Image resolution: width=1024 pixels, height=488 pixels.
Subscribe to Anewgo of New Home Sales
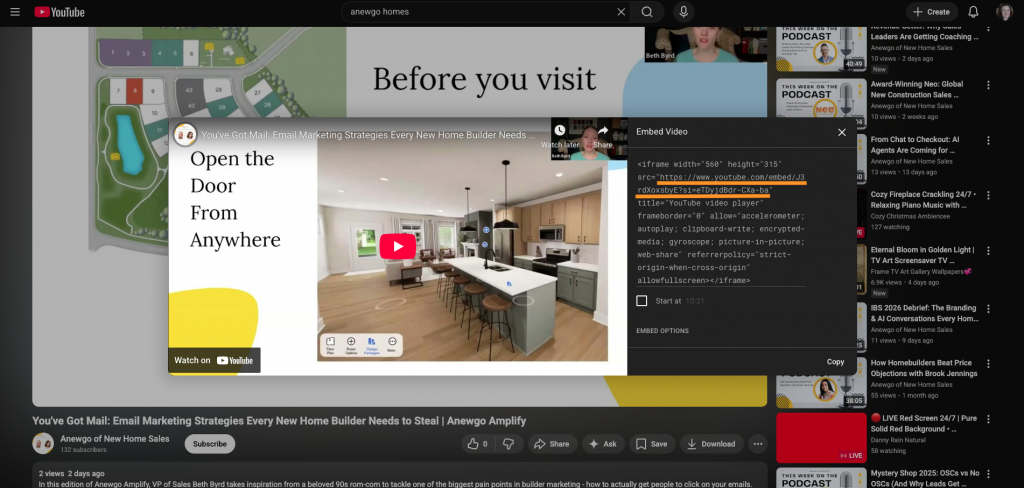tap(209, 444)
